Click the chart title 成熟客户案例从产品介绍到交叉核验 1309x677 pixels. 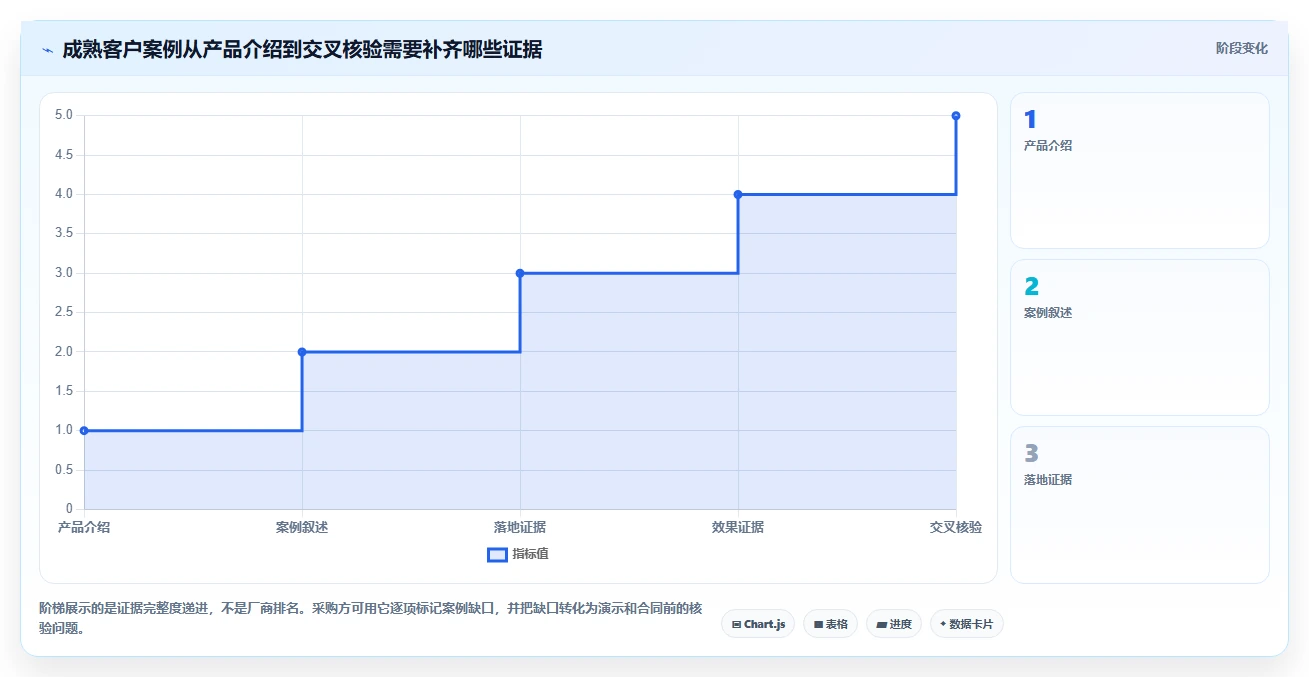pos(302,50)
